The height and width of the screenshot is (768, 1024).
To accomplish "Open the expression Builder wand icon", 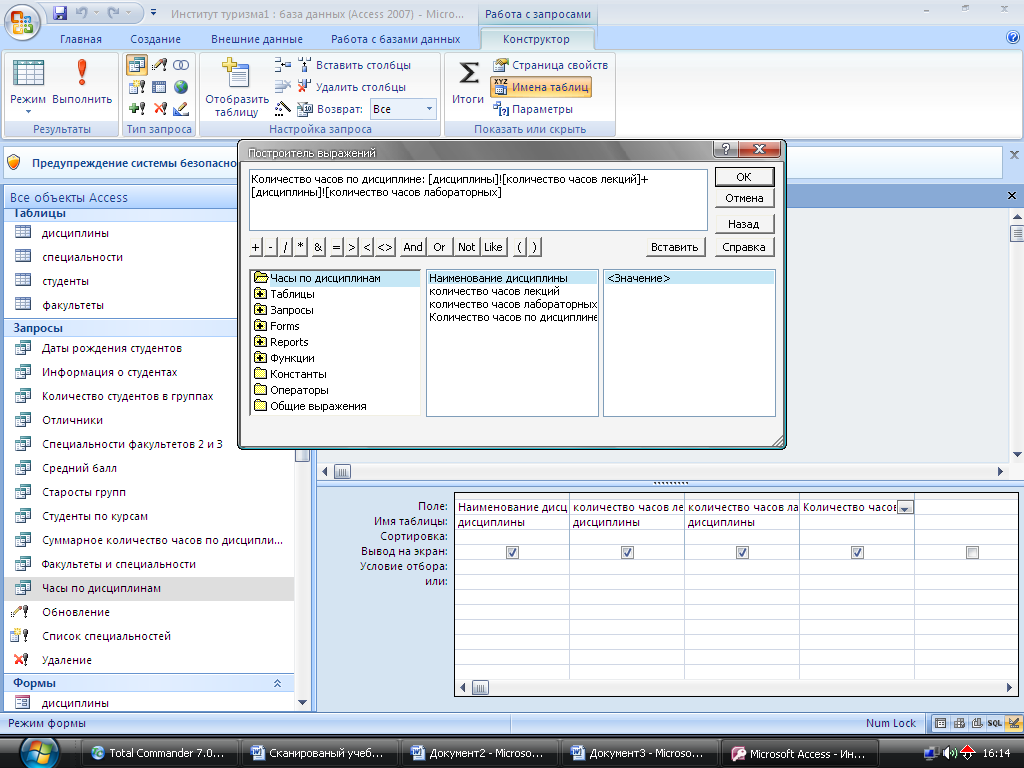I will (x=282, y=108).
